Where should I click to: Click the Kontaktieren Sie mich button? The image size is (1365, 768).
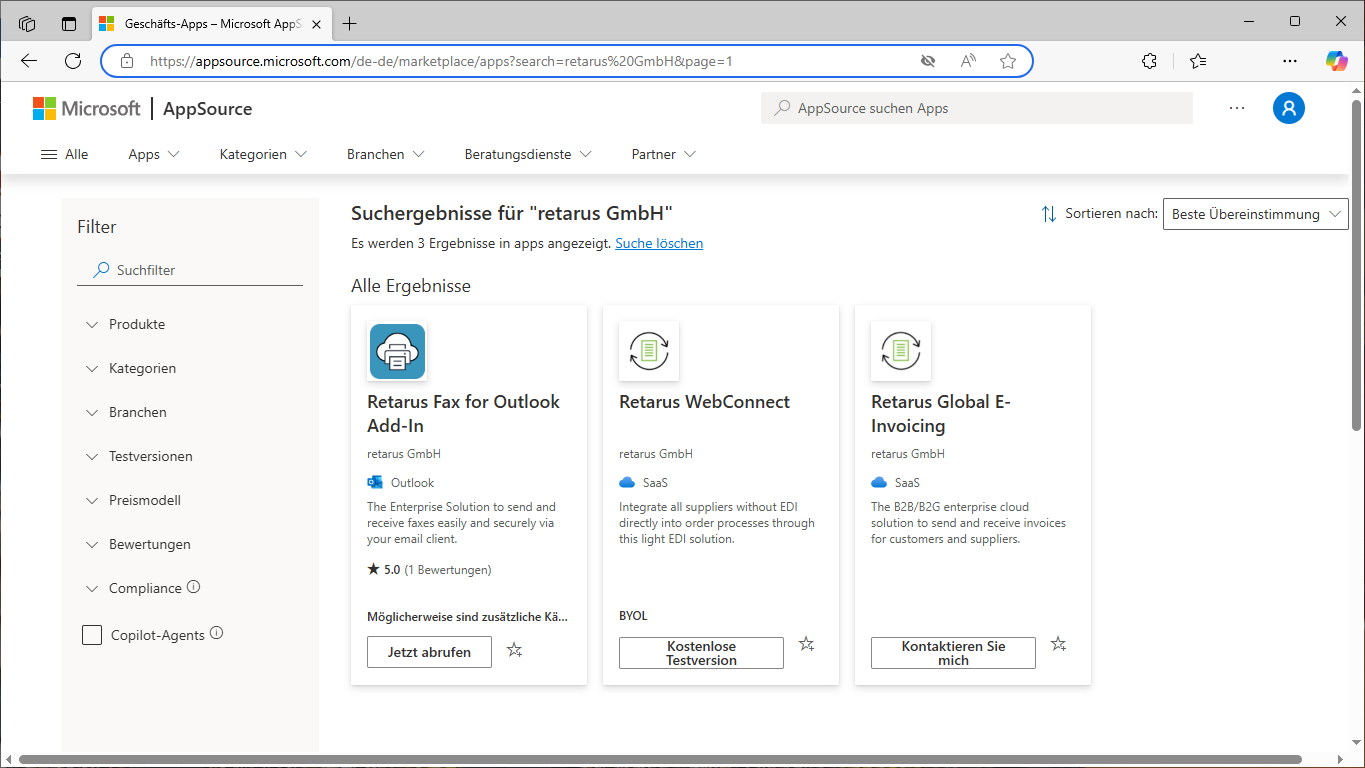click(953, 653)
